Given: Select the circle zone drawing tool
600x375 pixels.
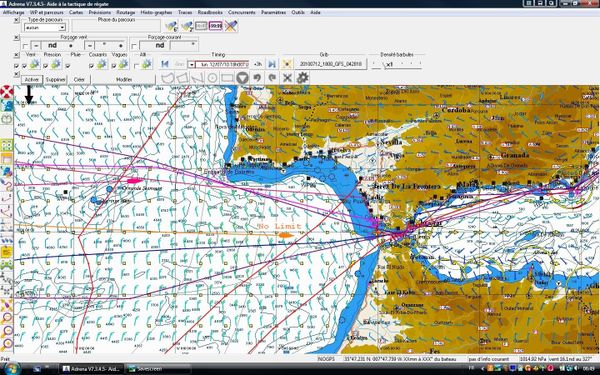Looking at the screenshot, I should 212,78.
